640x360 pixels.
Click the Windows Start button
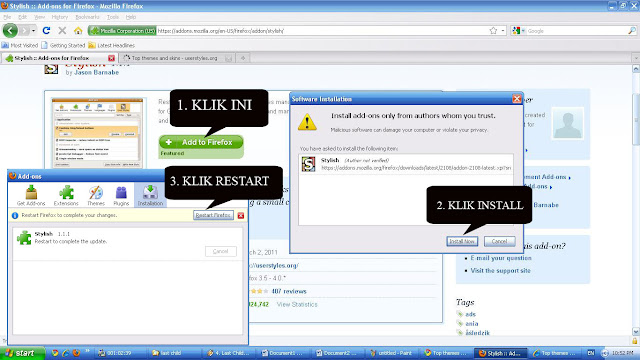tap(22, 353)
